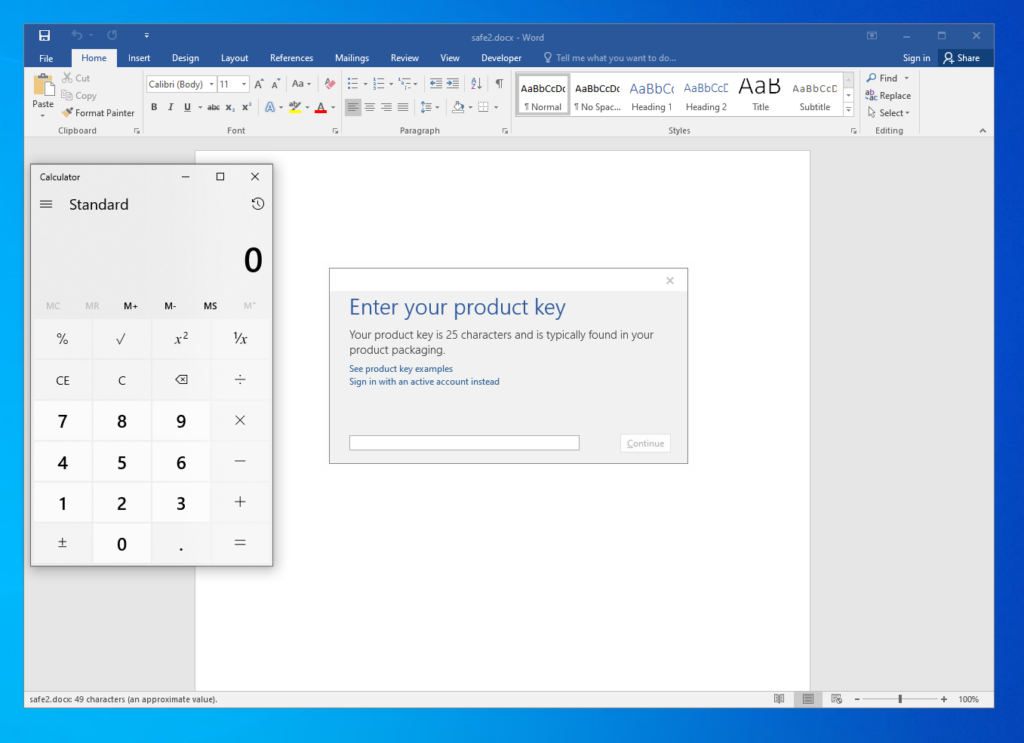The width and height of the screenshot is (1024, 743).
Task: Increase paragraph indent in Word
Action: [453, 84]
